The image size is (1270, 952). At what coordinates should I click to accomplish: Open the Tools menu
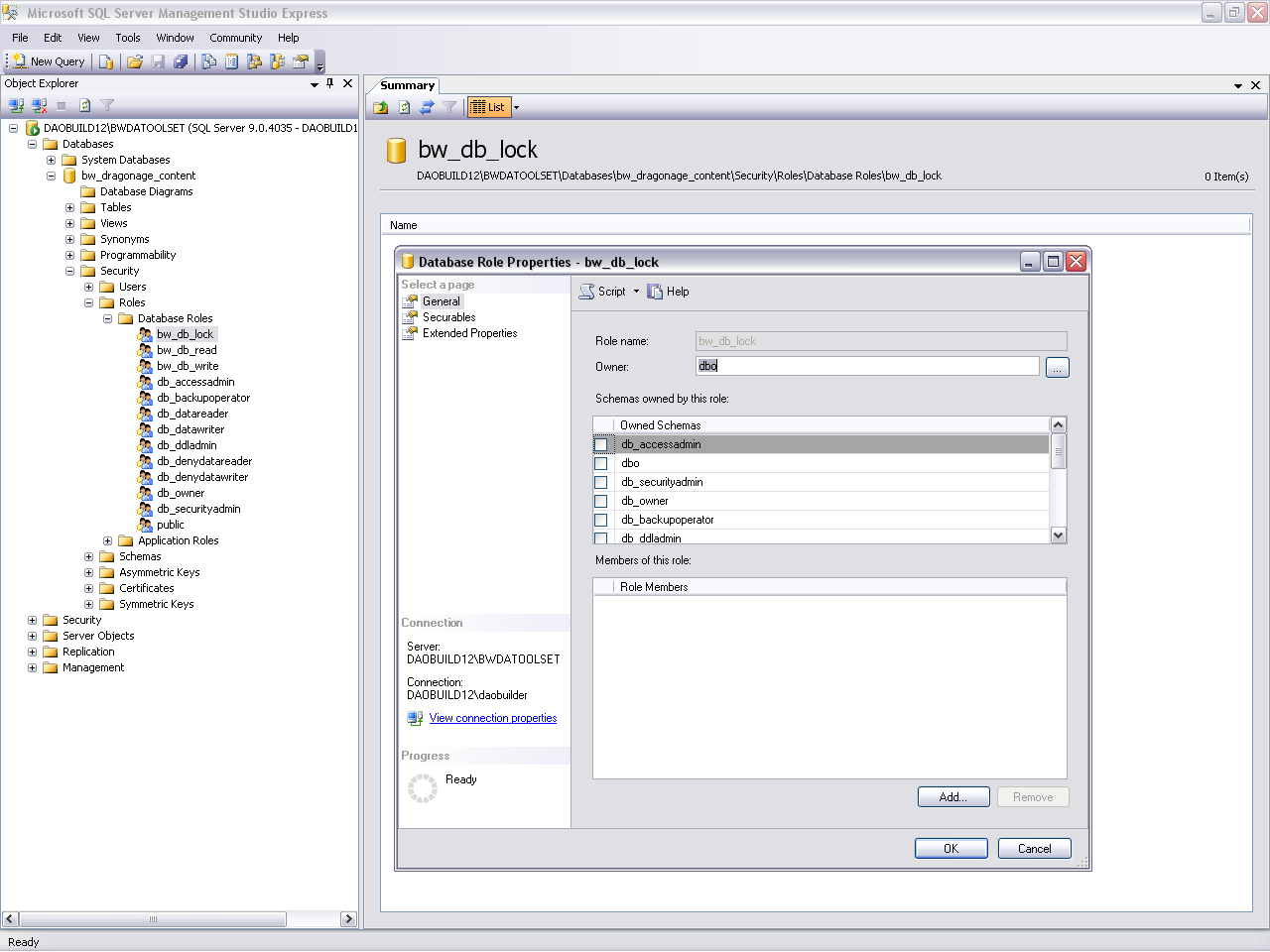pyautogui.click(x=128, y=38)
